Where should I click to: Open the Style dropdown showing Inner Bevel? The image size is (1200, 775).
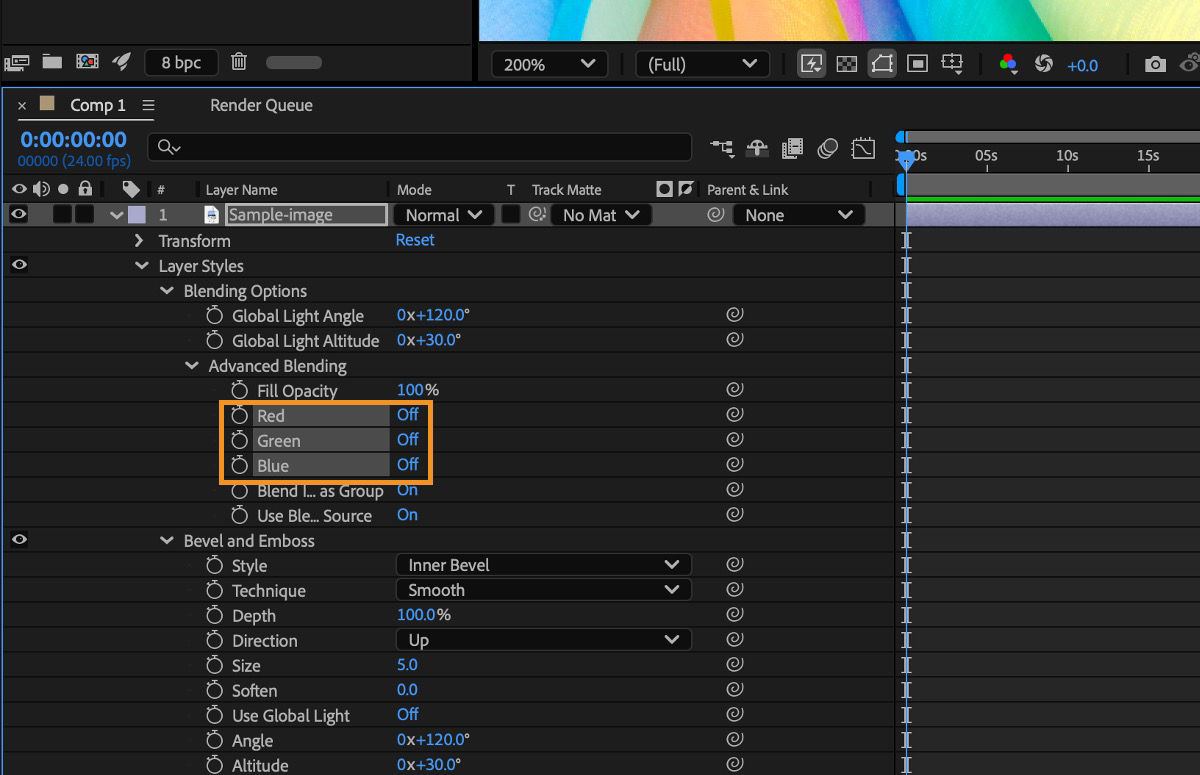pos(543,564)
